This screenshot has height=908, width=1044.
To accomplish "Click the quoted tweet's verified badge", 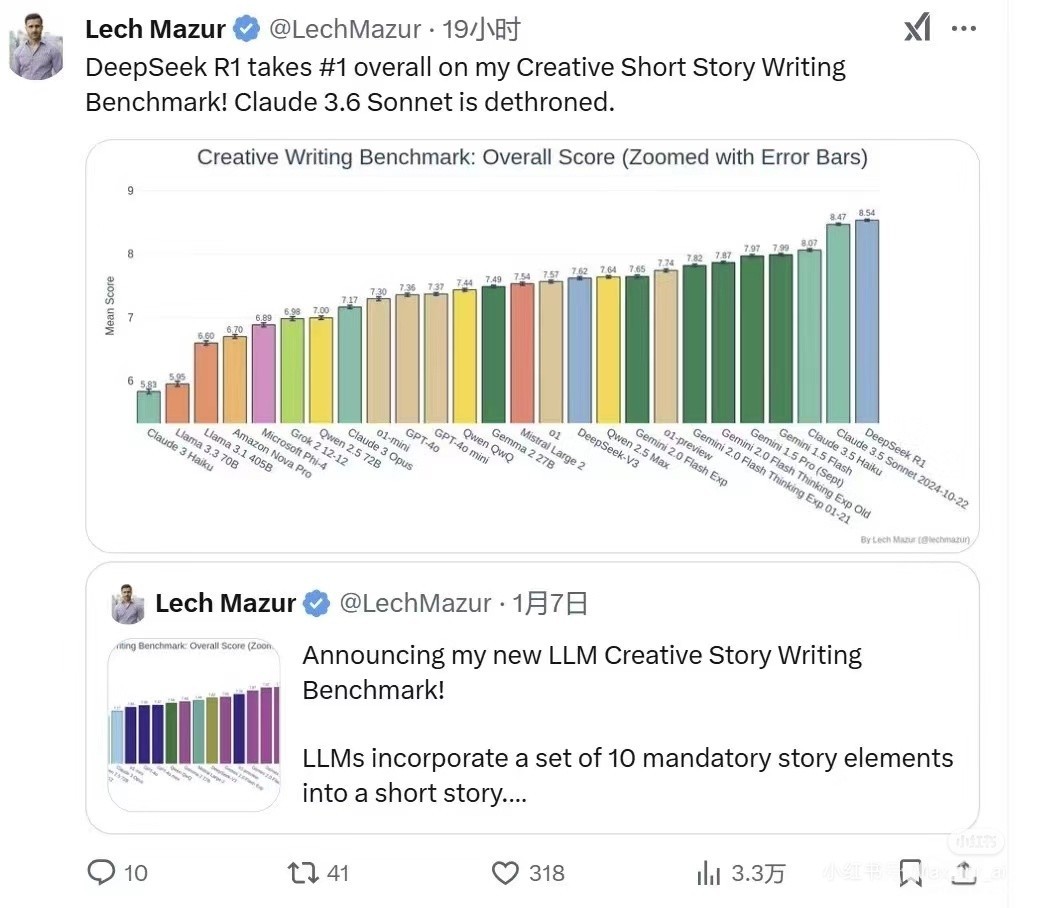I will point(317,603).
